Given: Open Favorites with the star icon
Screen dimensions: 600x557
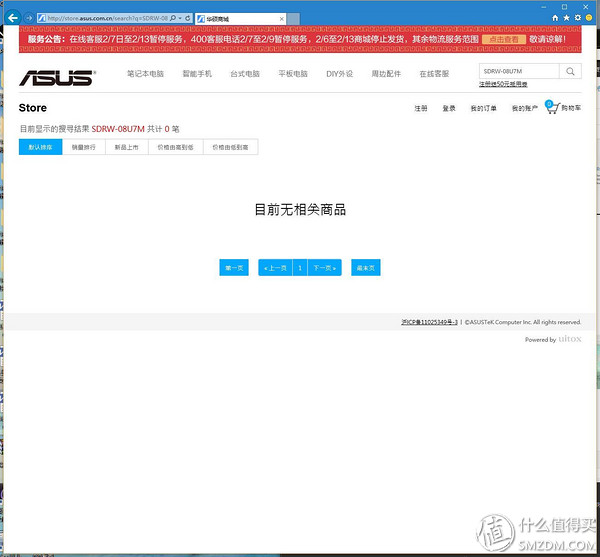Looking at the screenshot, I should click(566, 18).
